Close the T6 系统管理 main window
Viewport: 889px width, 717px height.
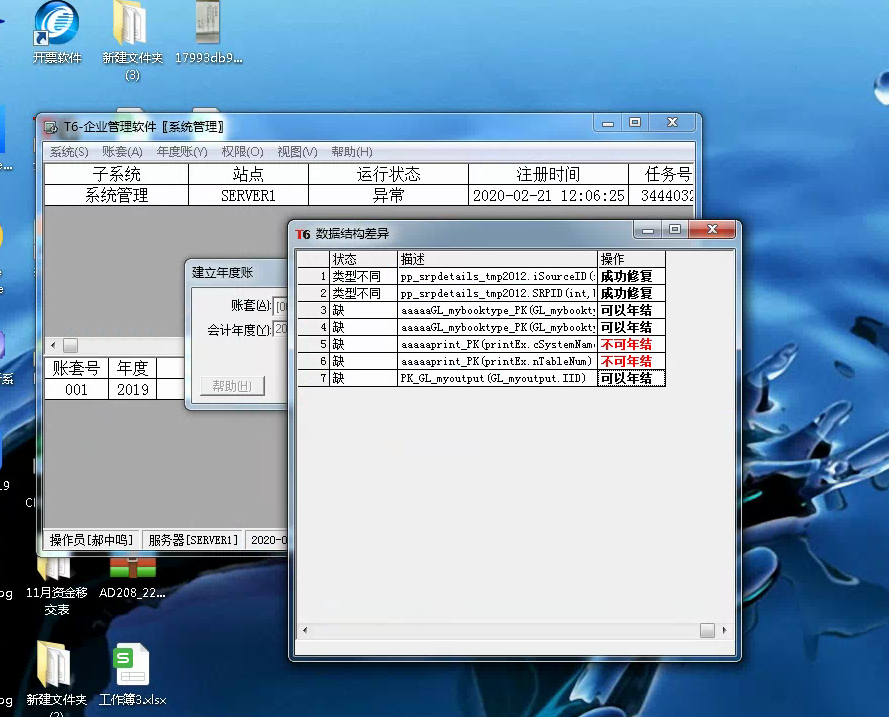point(672,122)
